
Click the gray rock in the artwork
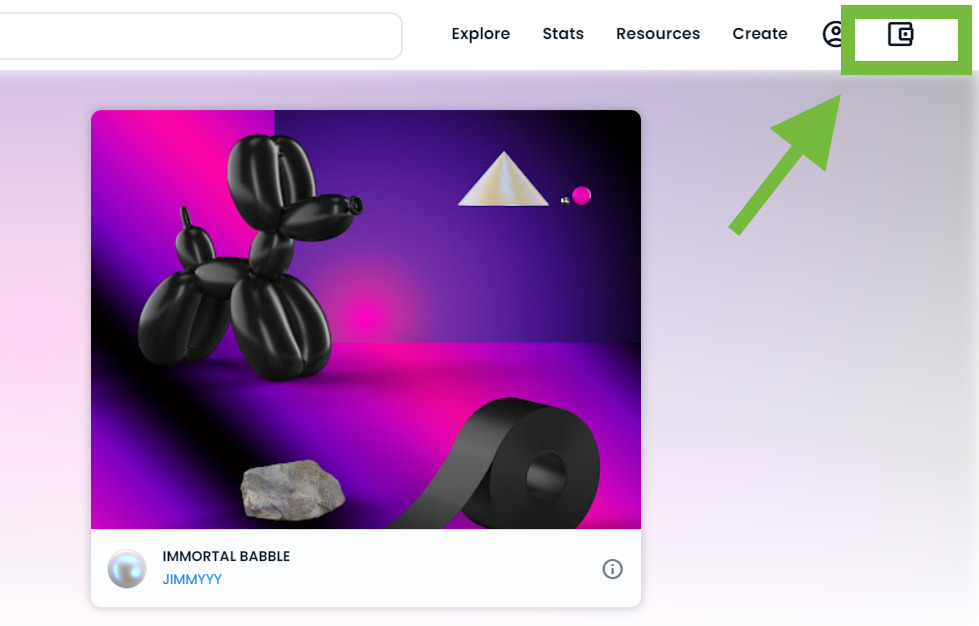pos(292,490)
